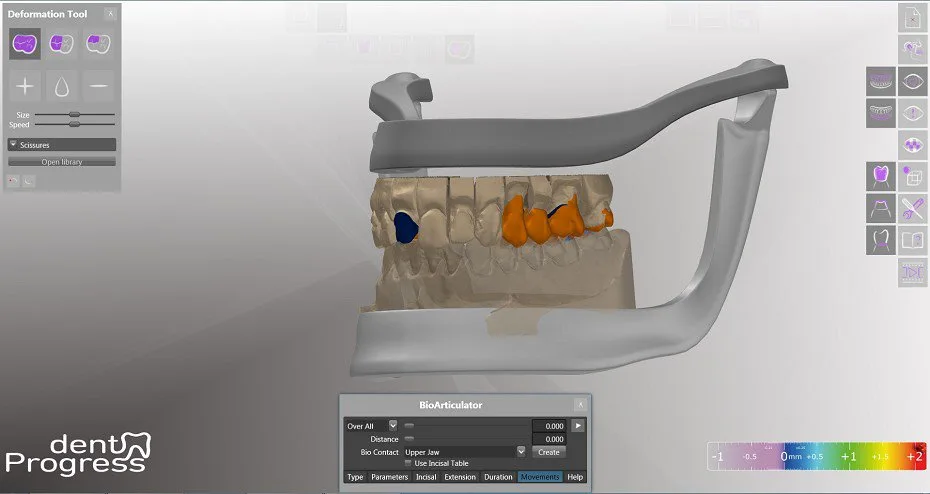The width and height of the screenshot is (930, 494).
Task: Toggle lower jaw model visibility
Action: coord(881,113)
